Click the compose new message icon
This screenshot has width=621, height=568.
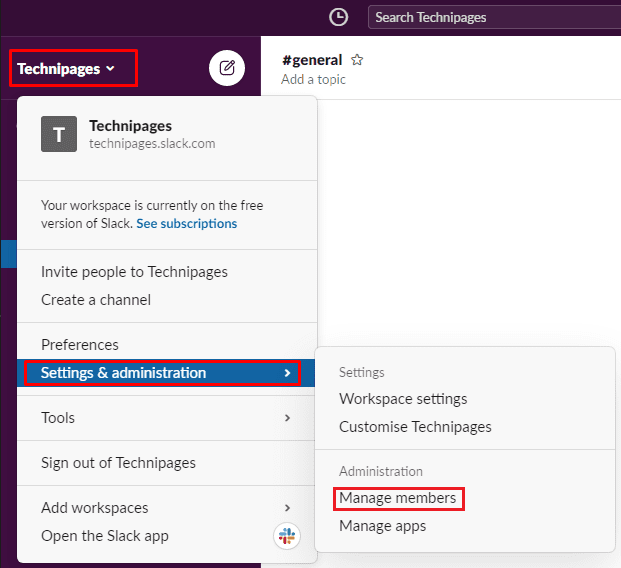pyautogui.click(x=227, y=68)
